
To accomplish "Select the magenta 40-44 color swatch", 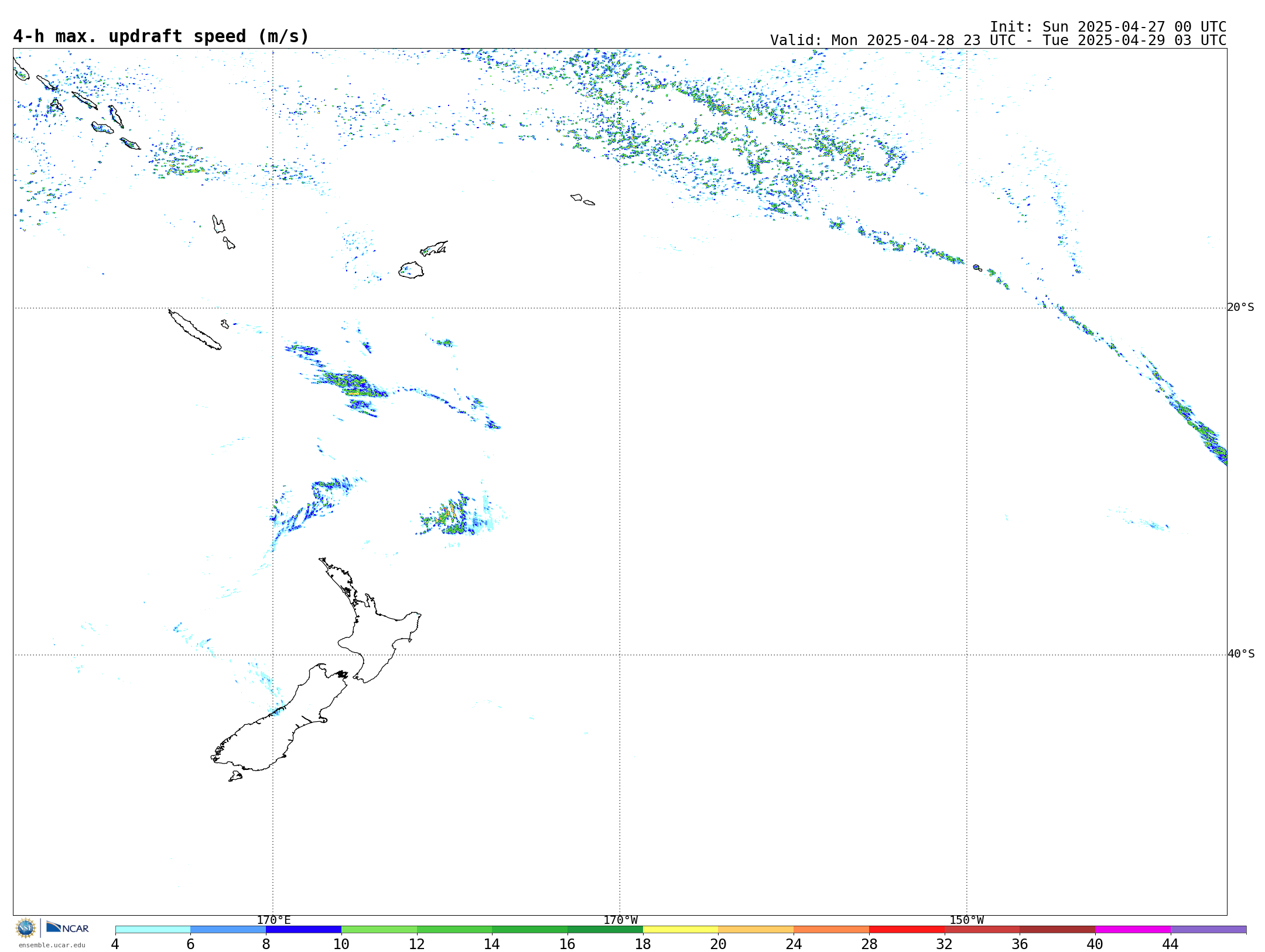I will [1133, 929].
